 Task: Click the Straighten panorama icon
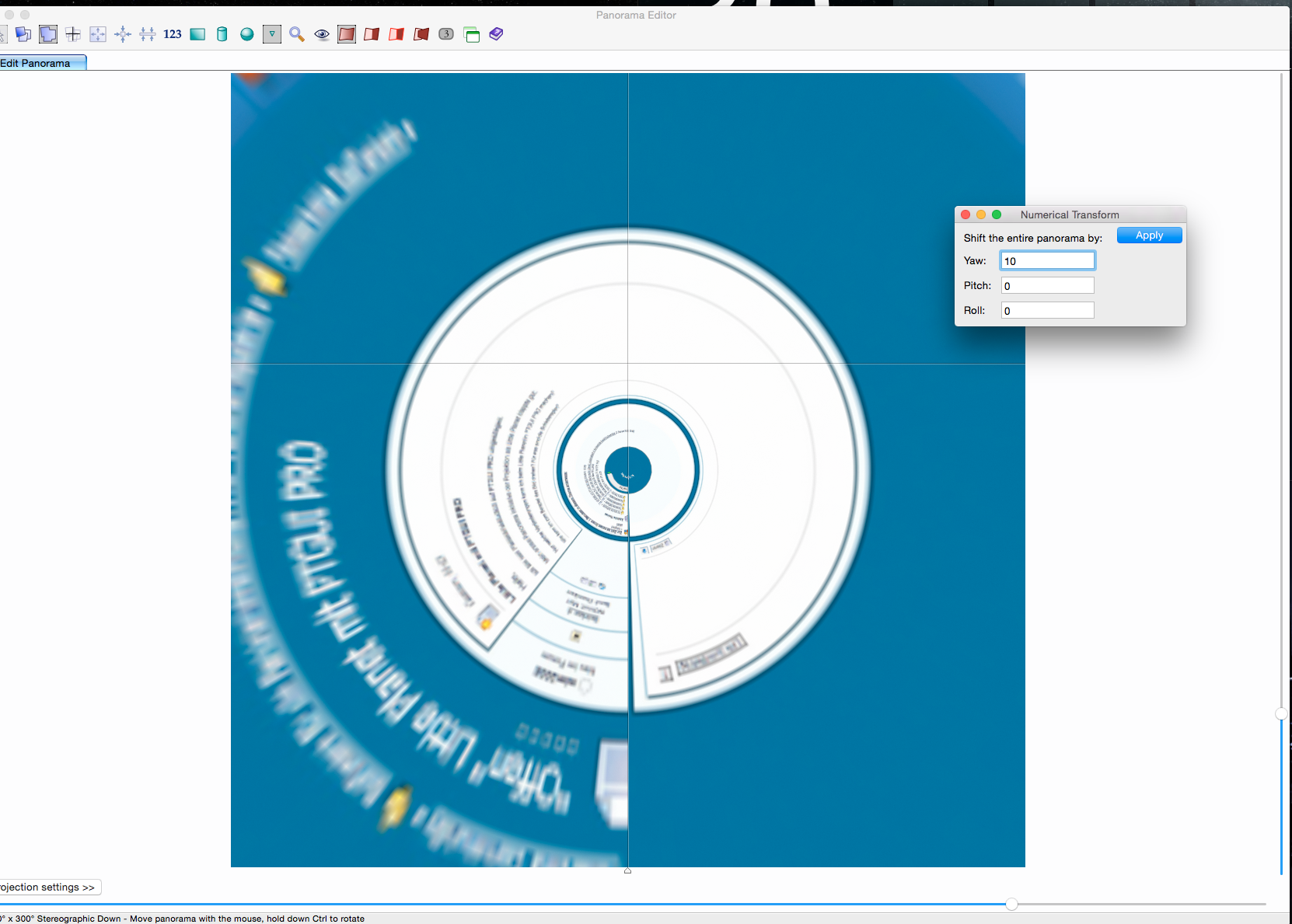point(148,34)
